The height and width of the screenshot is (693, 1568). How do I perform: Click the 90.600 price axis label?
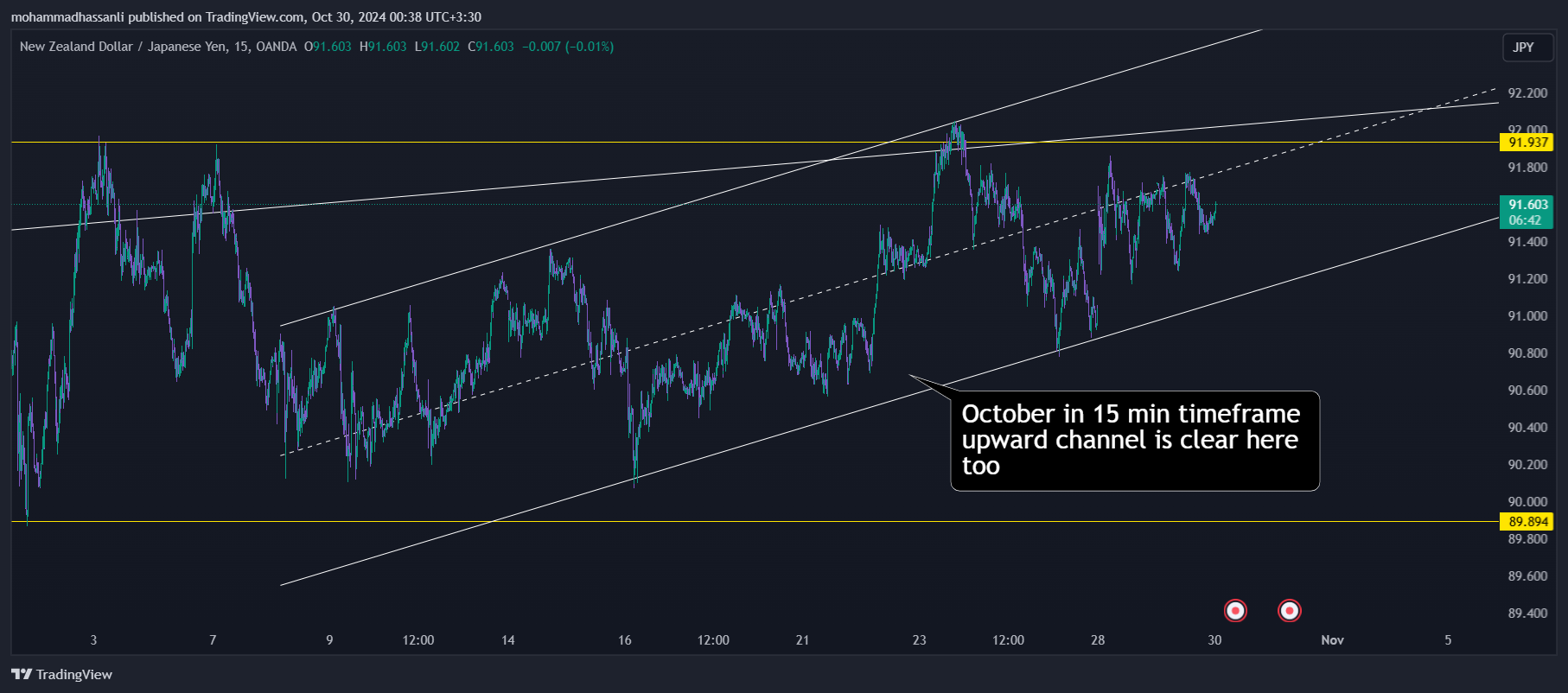1527,391
